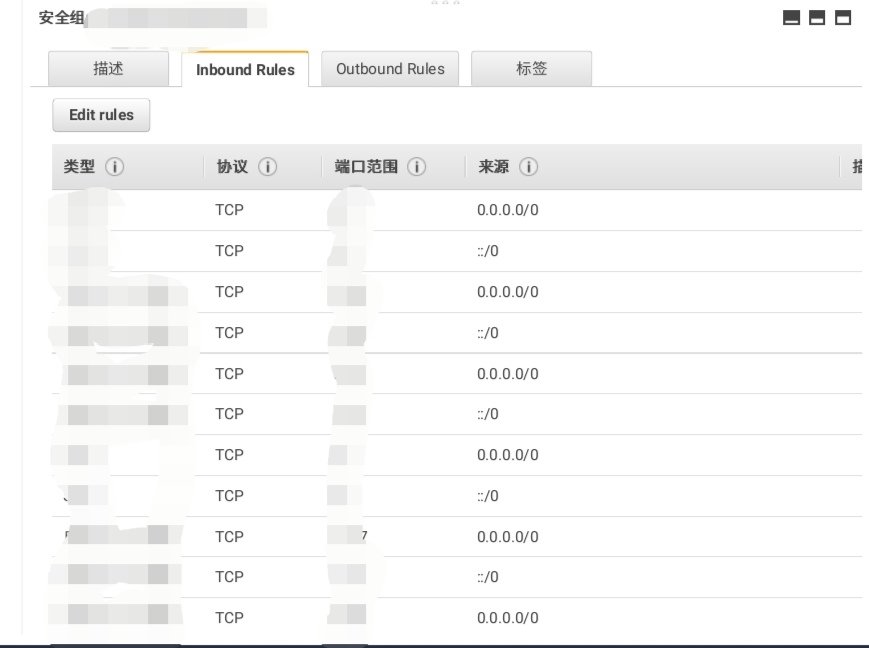
Task: Select the Inbound Rules tab
Action: point(245,70)
